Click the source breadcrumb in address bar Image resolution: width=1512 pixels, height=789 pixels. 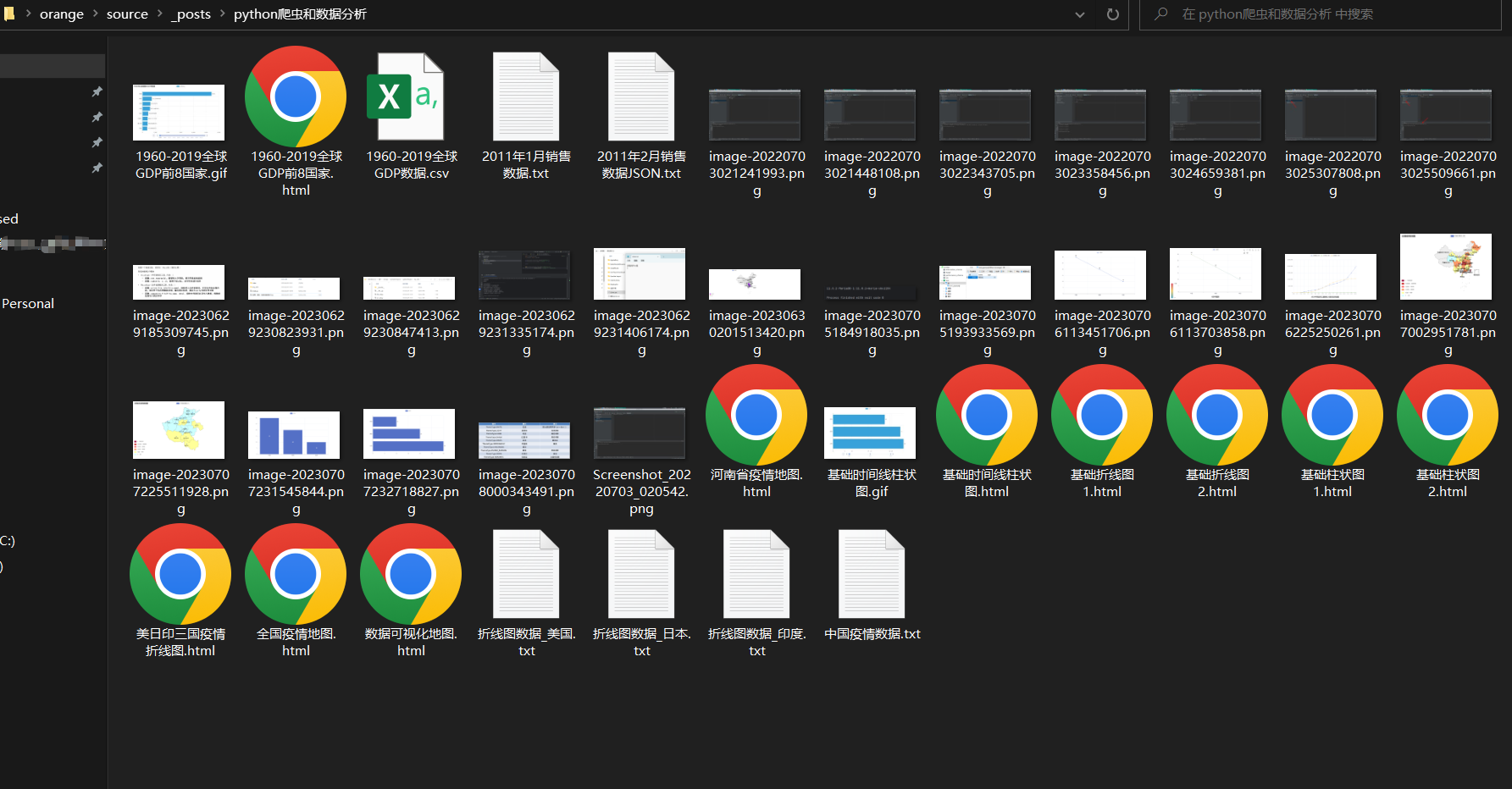pos(127,14)
